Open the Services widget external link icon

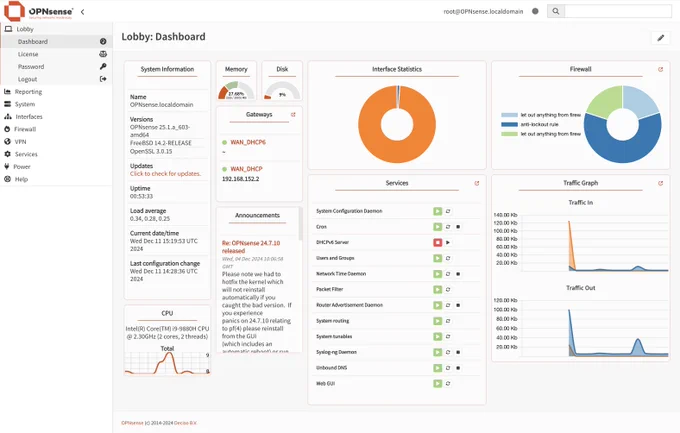(x=477, y=183)
